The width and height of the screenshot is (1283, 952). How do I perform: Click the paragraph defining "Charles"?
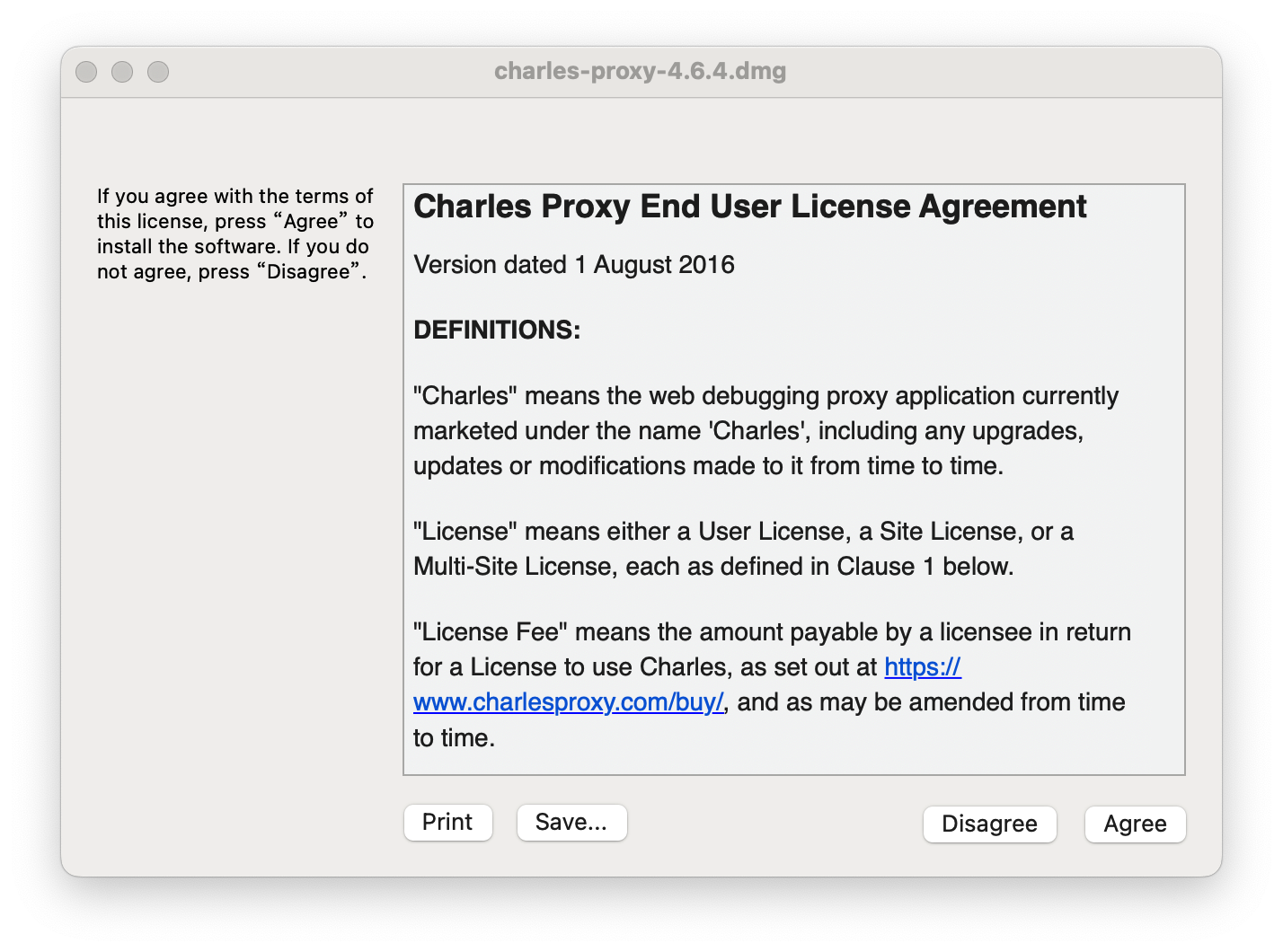click(766, 431)
